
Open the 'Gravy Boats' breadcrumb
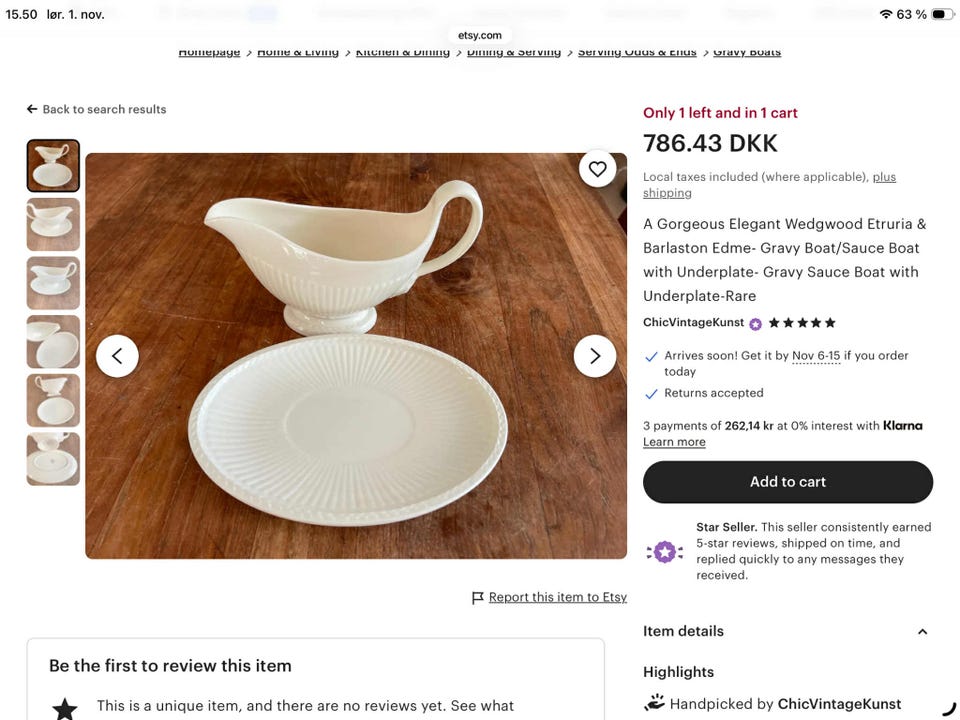[746, 51]
